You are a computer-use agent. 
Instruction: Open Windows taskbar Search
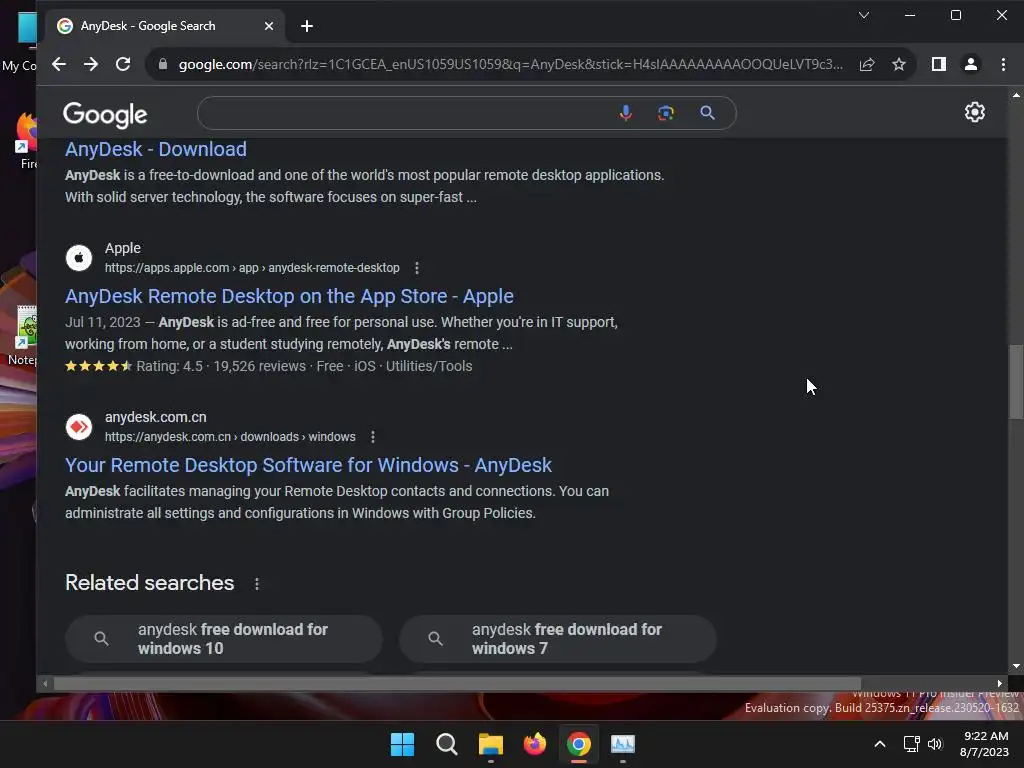point(447,744)
